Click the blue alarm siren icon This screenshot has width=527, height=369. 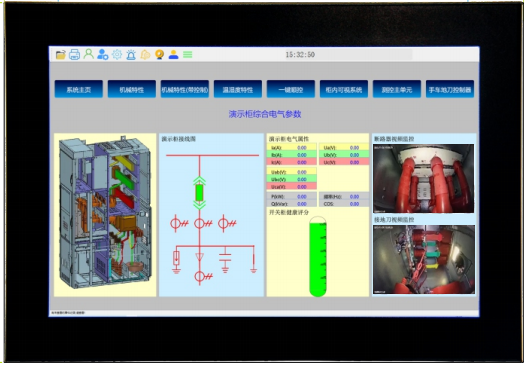tap(131, 54)
